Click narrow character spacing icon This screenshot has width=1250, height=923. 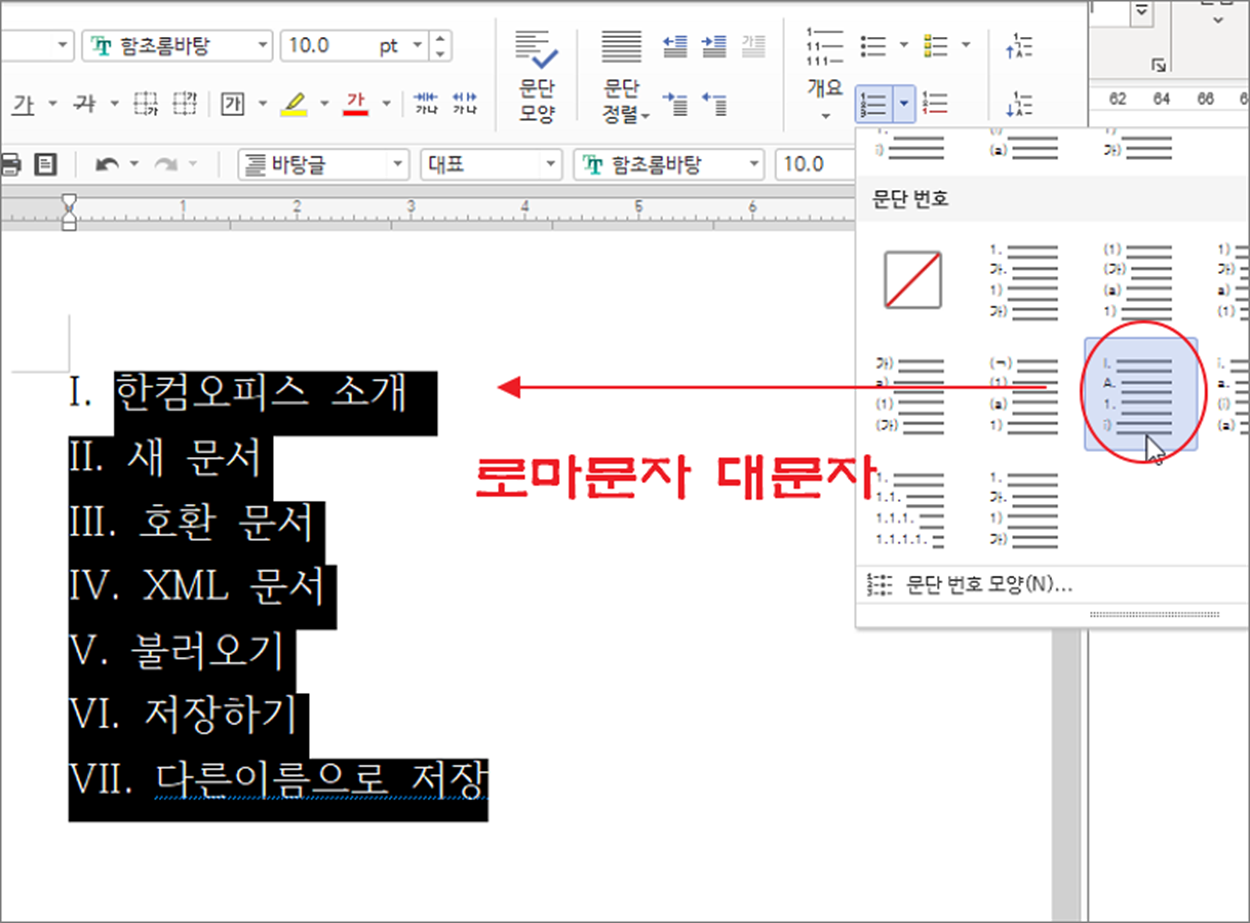[x=426, y=103]
